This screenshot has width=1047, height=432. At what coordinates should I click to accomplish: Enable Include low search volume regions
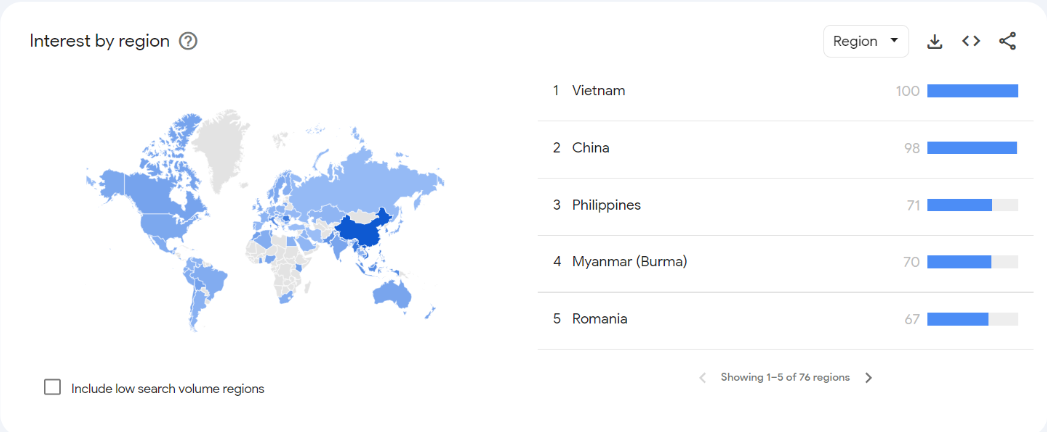point(52,387)
